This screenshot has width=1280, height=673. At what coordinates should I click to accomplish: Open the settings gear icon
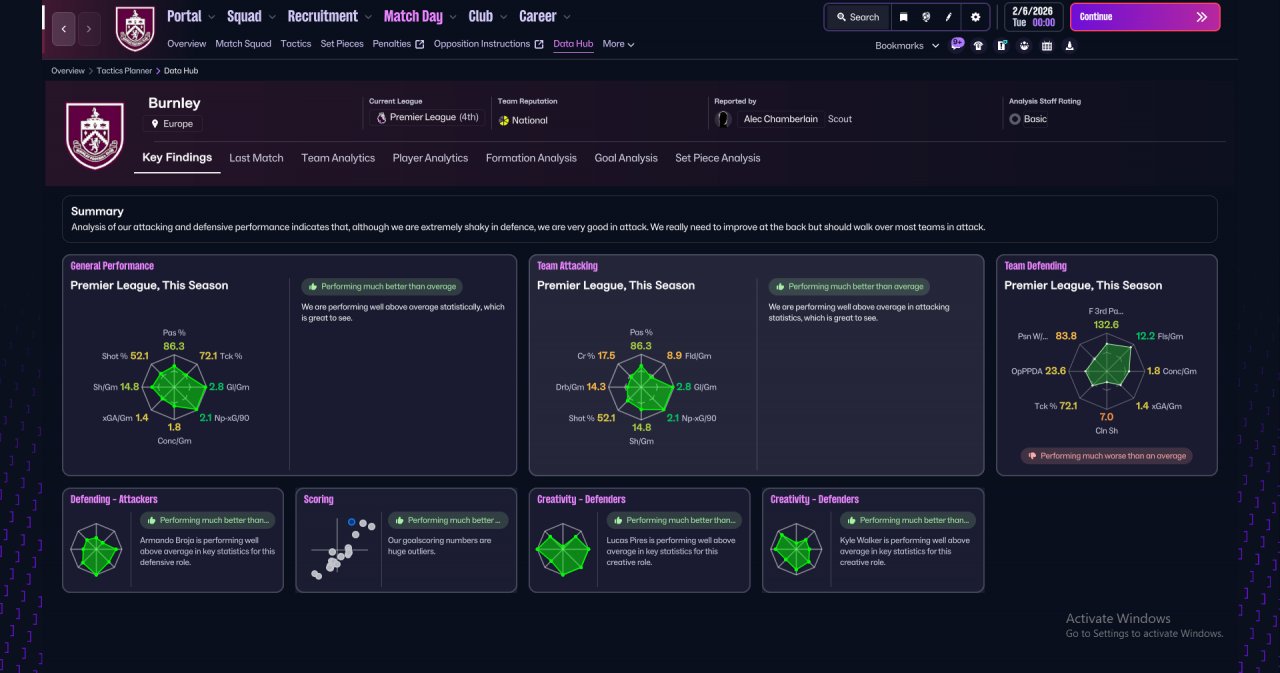(x=975, y=17)
